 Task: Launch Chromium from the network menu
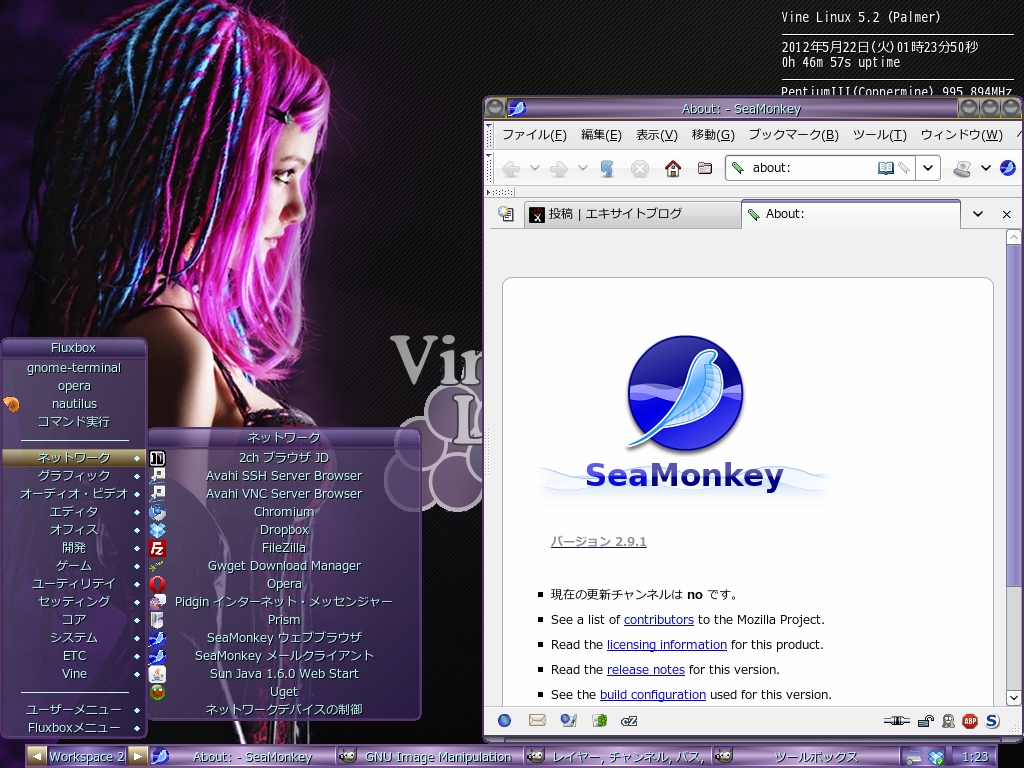point(284,512)
